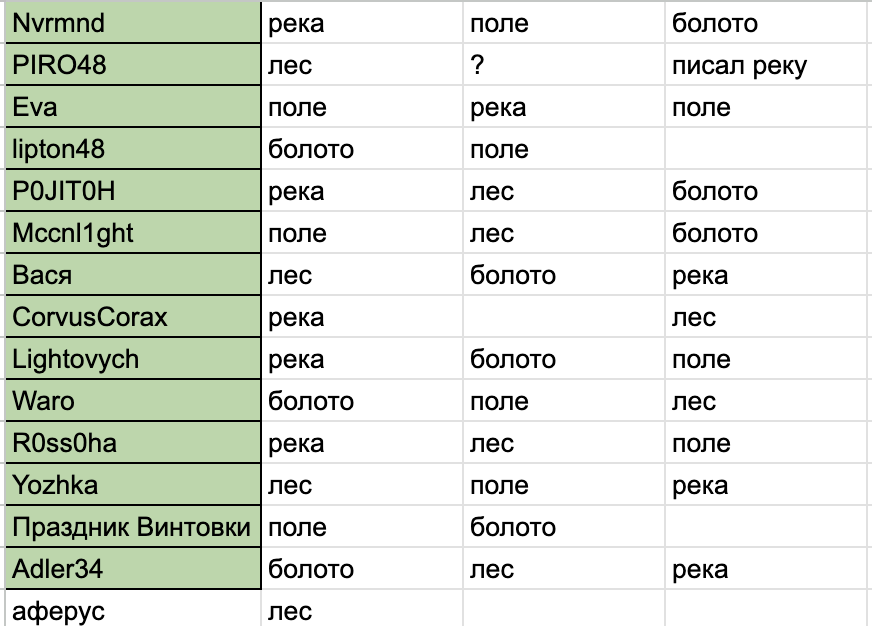The height and width of the screenshot is (626, 872).
Task: Click the question mark cell in PIRO48 row
Action: (563, 65)
